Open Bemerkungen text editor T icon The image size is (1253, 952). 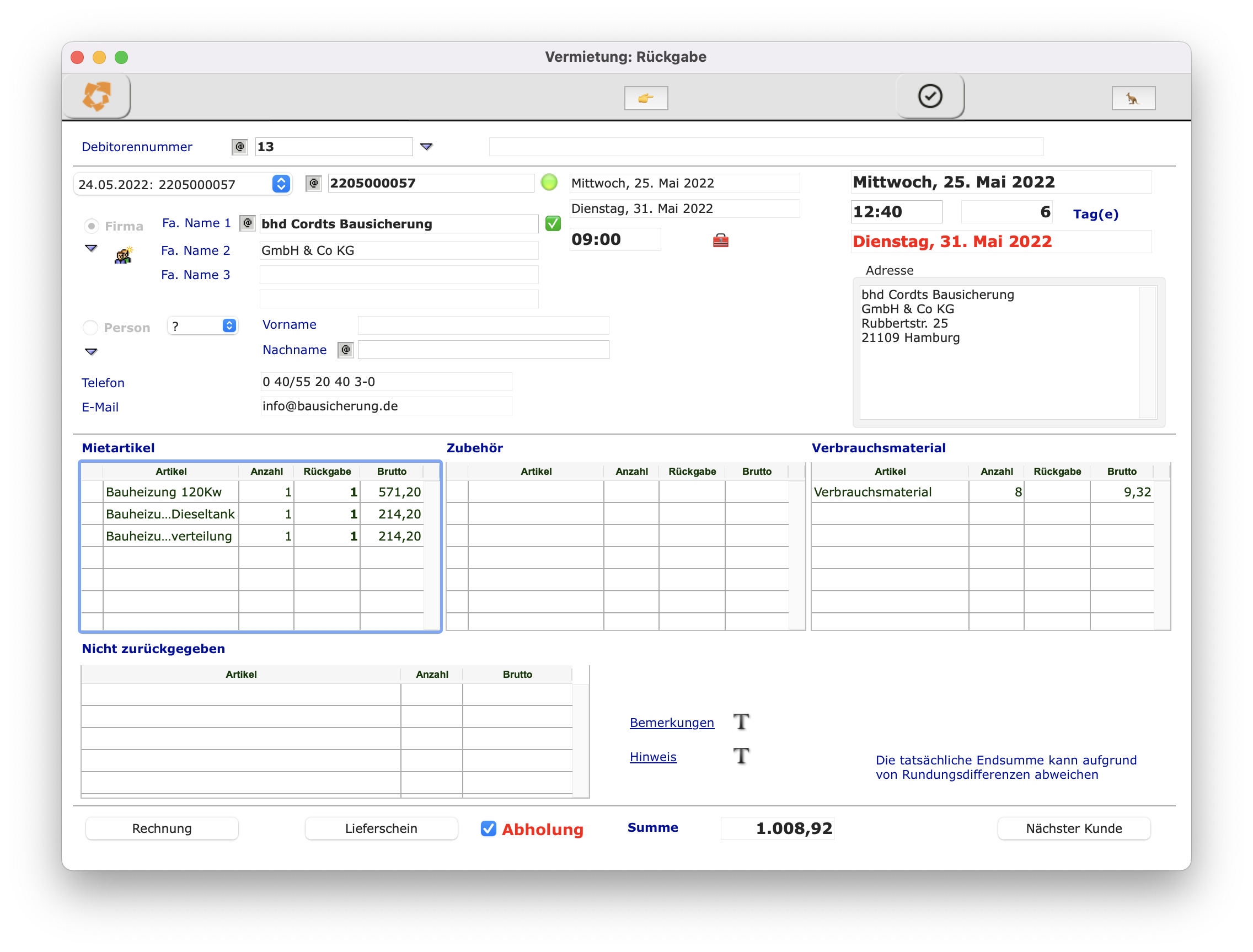[x=741, y=722]
